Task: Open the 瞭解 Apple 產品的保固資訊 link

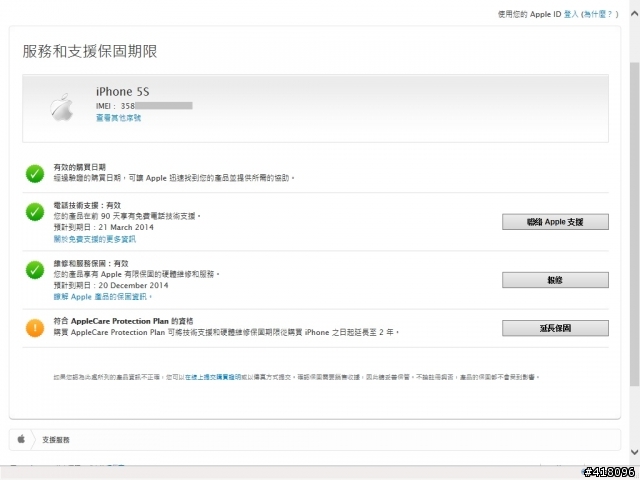Action: (x=102, y=297)
